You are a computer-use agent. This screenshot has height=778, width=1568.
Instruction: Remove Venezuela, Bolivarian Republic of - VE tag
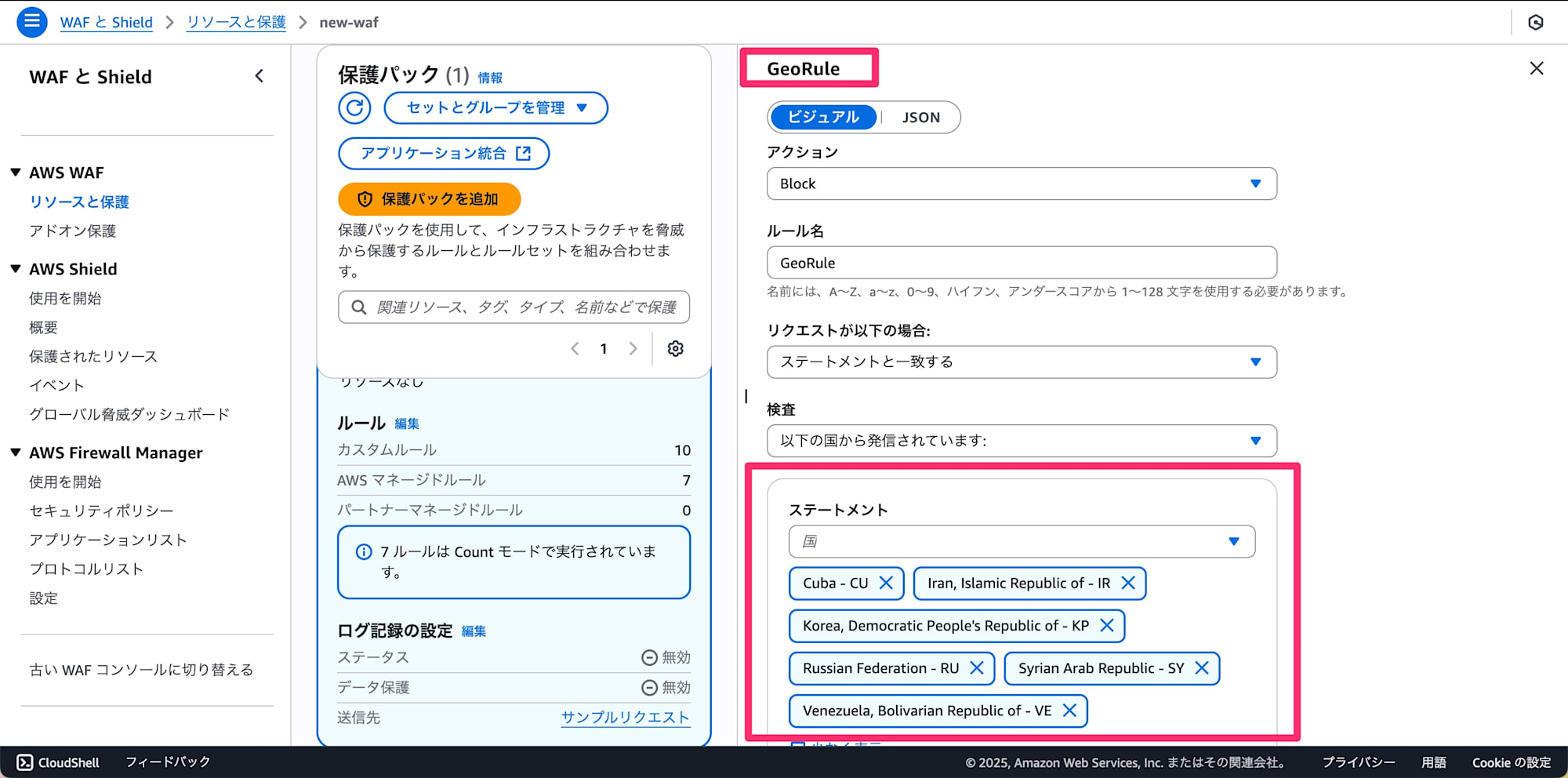pos(1069,710)
